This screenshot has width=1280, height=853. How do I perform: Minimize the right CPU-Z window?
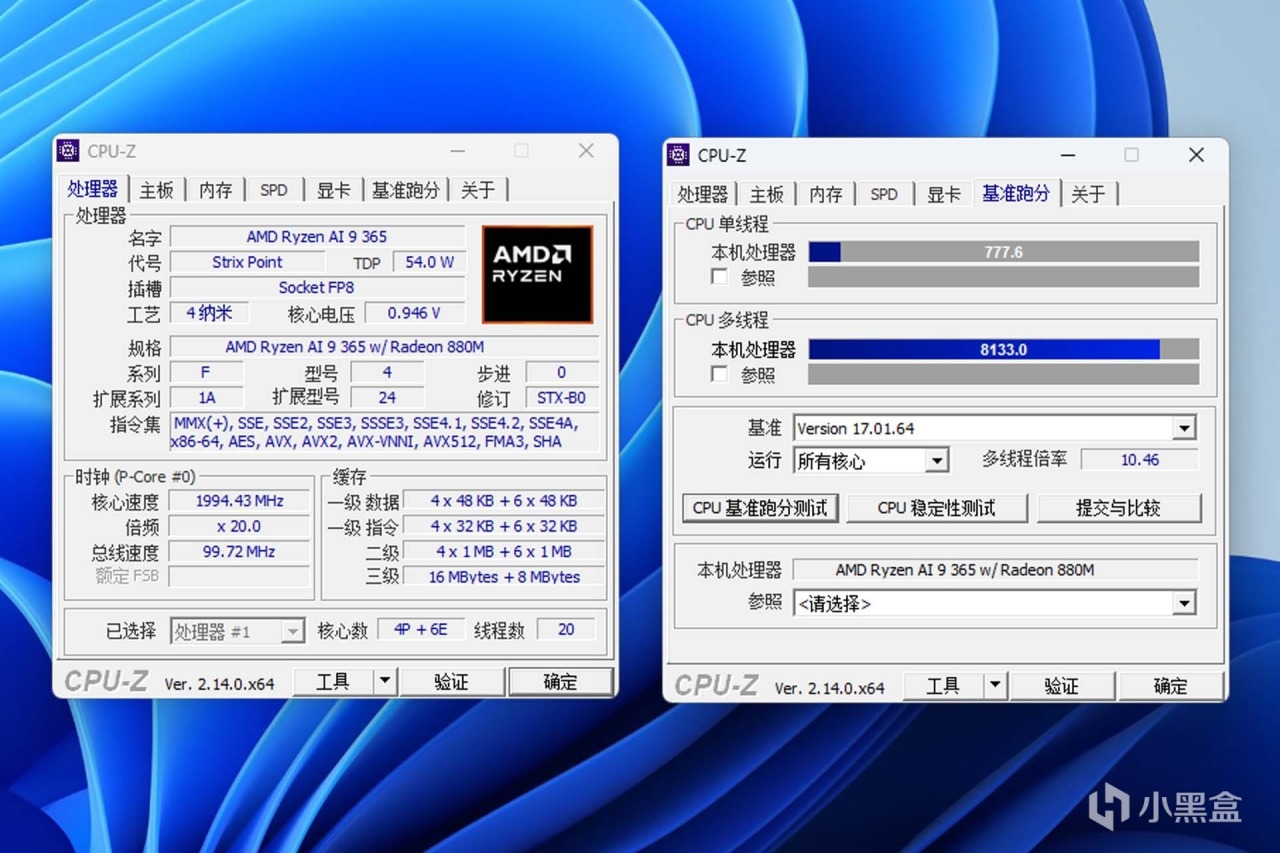(1067, 155)
